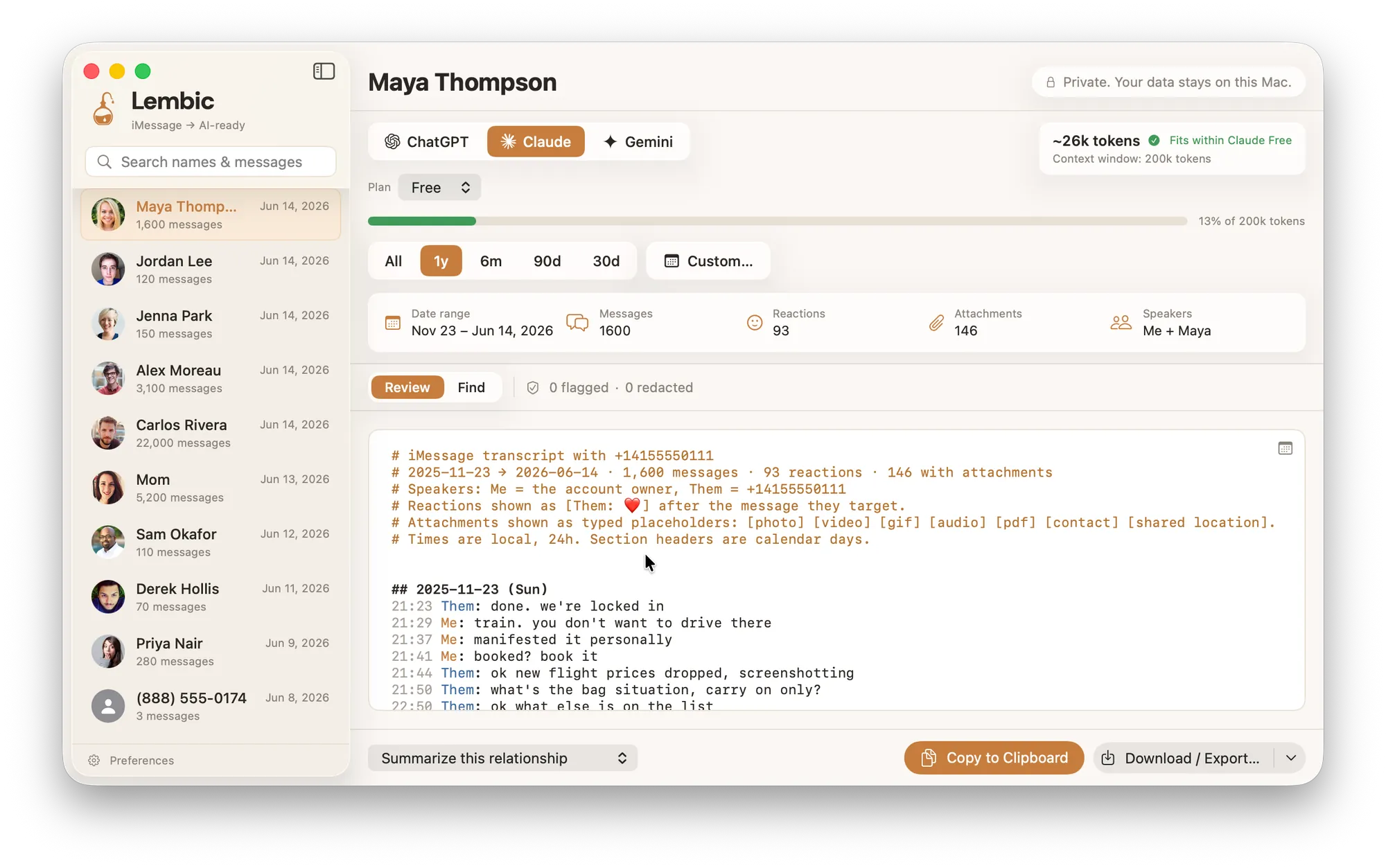Select the 90d time range

click(547, 261)
